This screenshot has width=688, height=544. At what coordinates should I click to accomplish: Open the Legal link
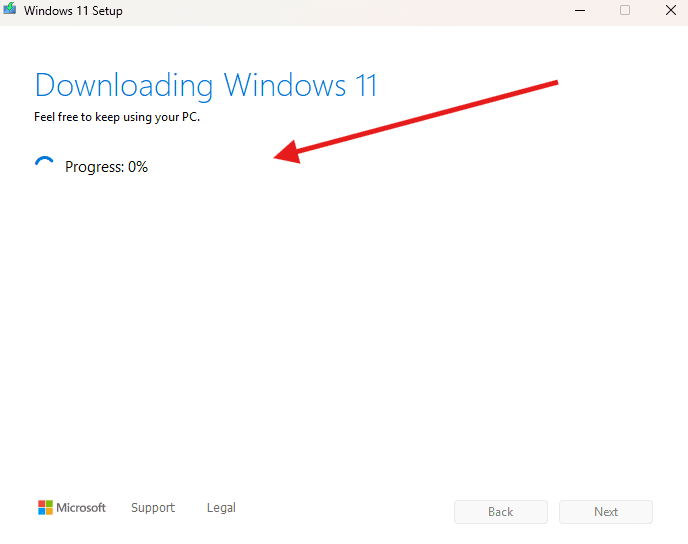pyautogui.click(x=221, y=508)
